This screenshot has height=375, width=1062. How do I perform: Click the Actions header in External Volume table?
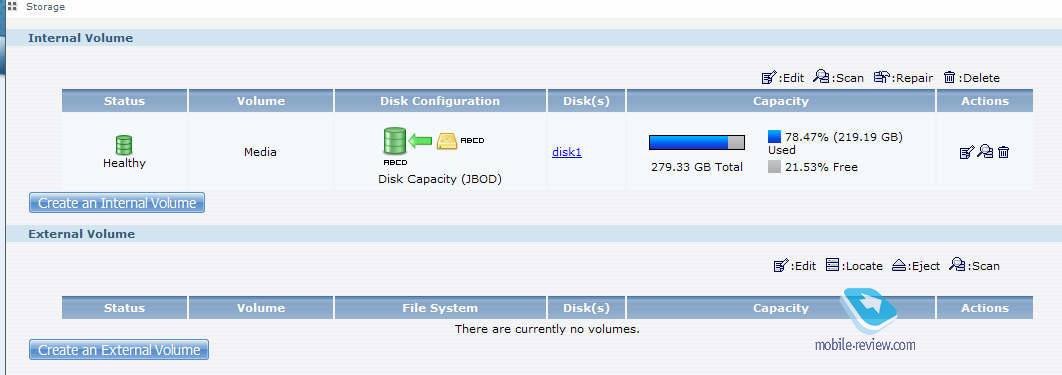[x=985, y=308]
